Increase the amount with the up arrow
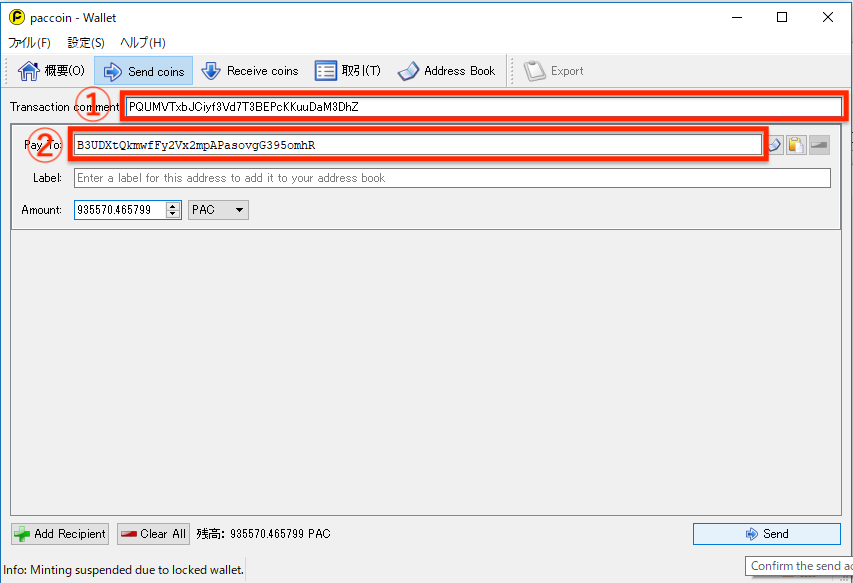853x583 pixels. pos(173,206)
